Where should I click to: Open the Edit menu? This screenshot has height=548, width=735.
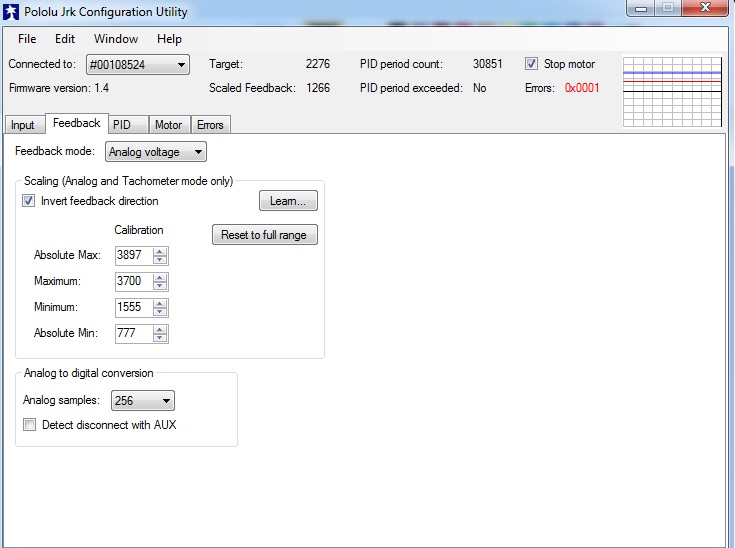65,39
